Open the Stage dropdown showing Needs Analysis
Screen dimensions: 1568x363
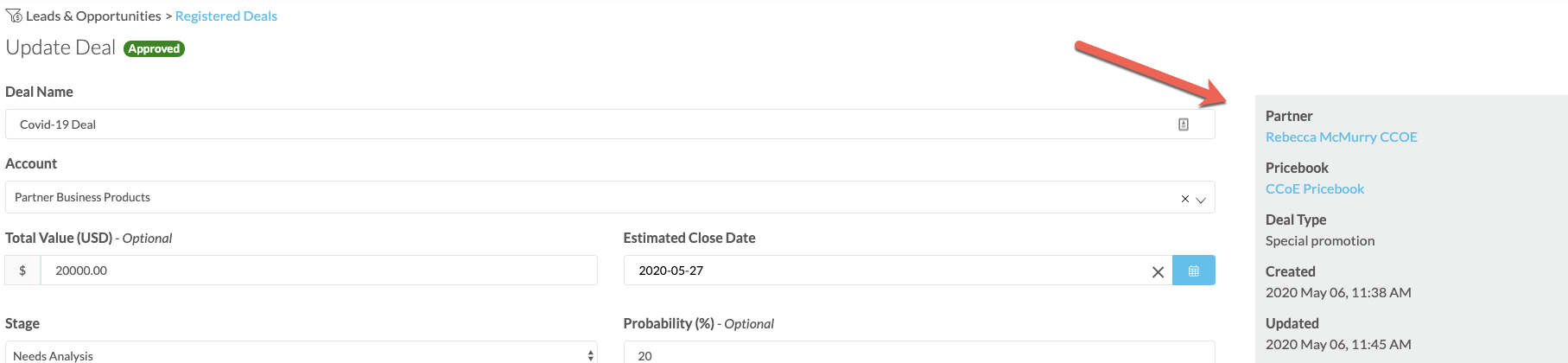(301, 354)
